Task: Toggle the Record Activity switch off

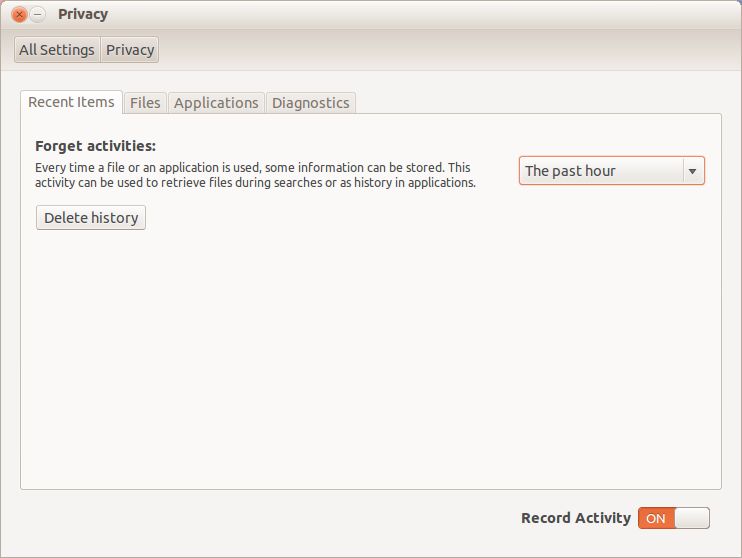Action: point(673,518)
